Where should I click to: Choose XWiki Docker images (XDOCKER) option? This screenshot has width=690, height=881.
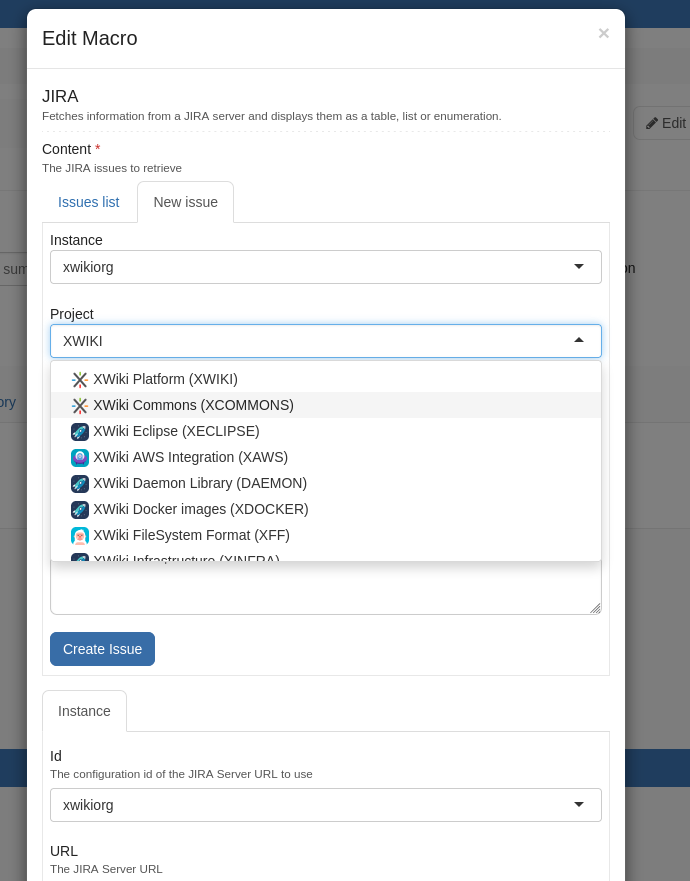point(326,509)
